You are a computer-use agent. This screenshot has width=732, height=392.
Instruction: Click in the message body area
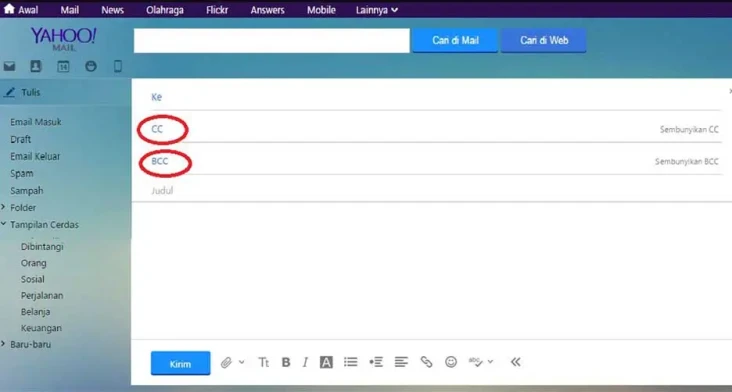(x=432, y=271)
